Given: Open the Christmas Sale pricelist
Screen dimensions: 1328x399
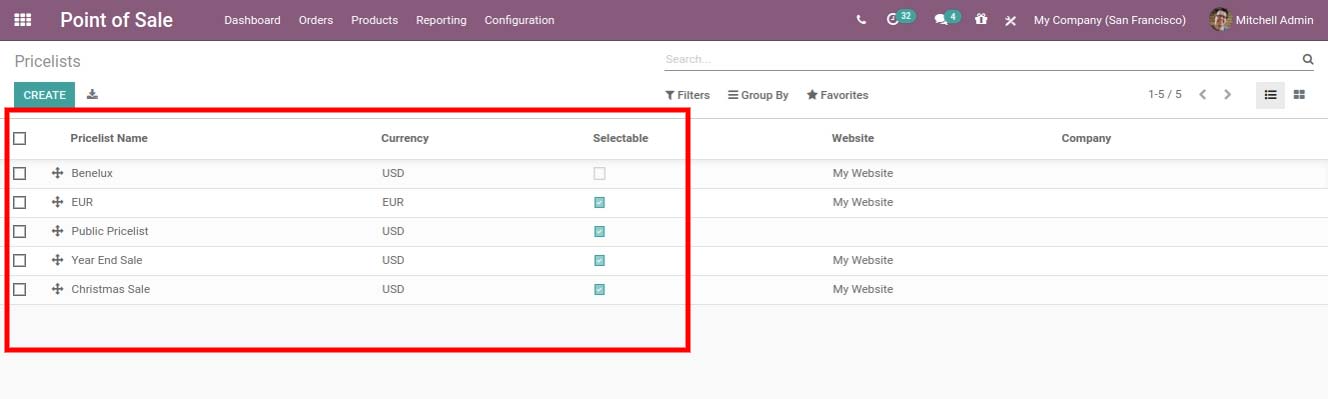Looking at the screenshot, I should [x=111, y=289].
